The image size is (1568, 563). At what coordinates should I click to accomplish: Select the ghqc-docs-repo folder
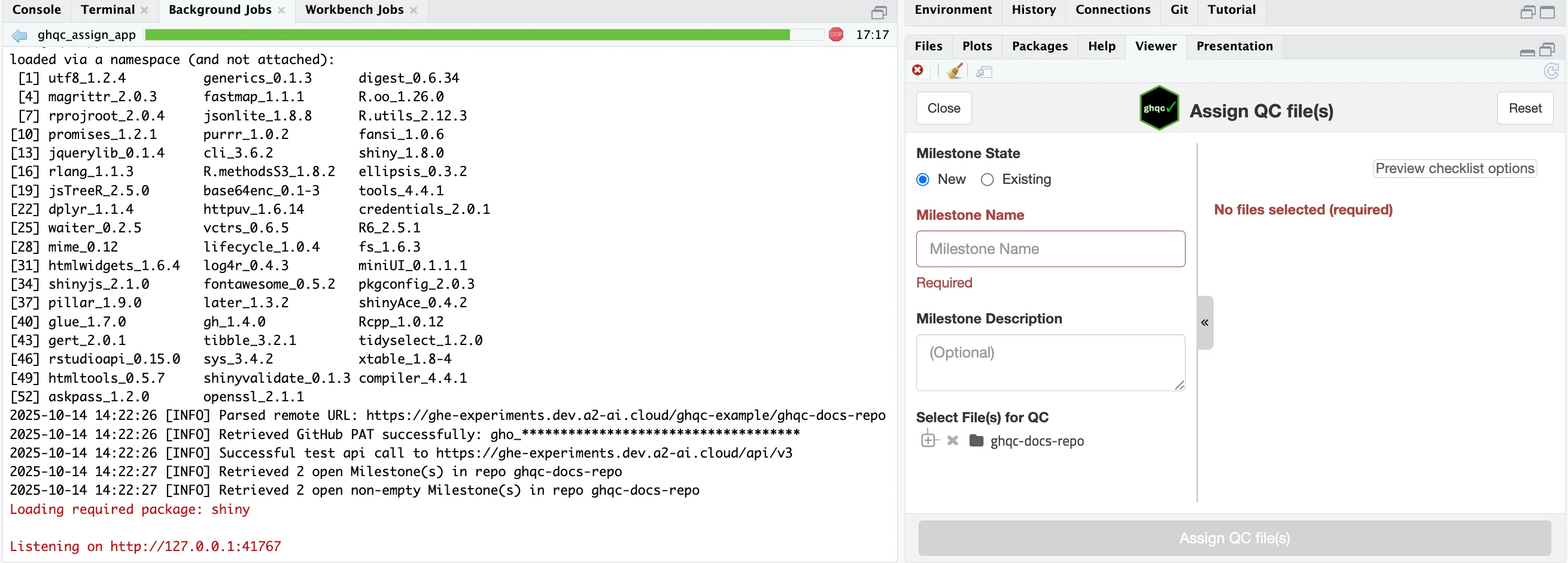(x=1036, y=441)
